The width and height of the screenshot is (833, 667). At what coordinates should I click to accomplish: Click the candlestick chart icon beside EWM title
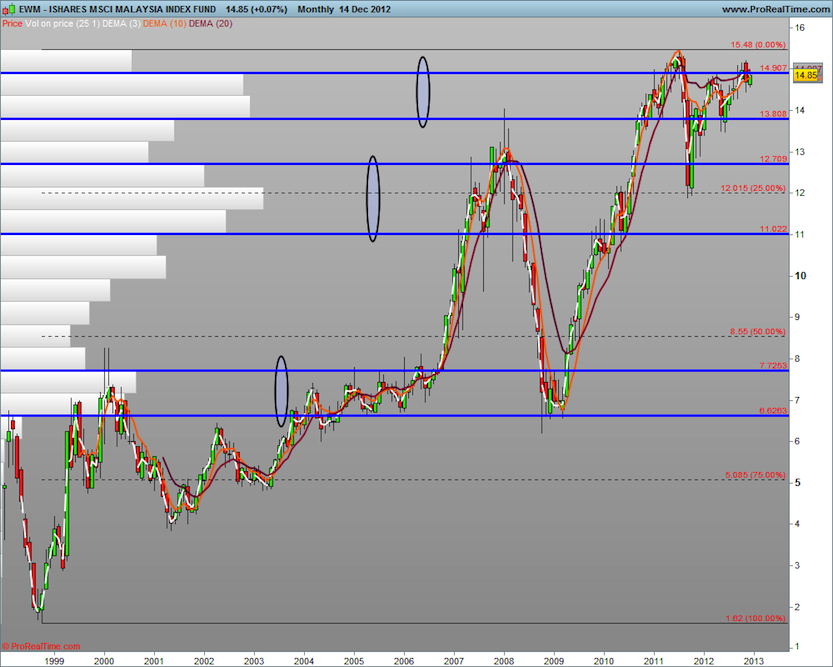8,10
